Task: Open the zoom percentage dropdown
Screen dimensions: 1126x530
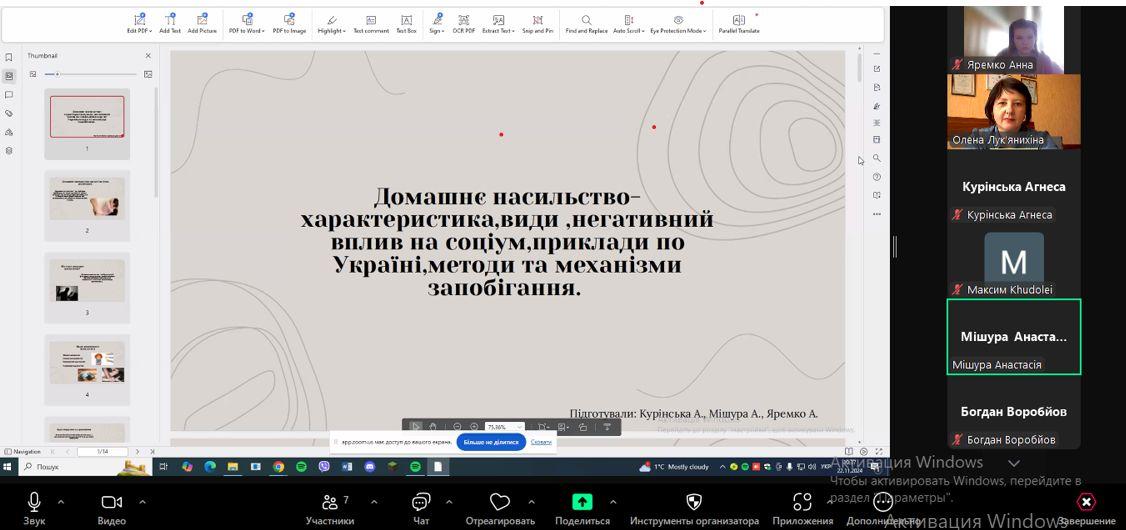Action: tap(518, 427)
